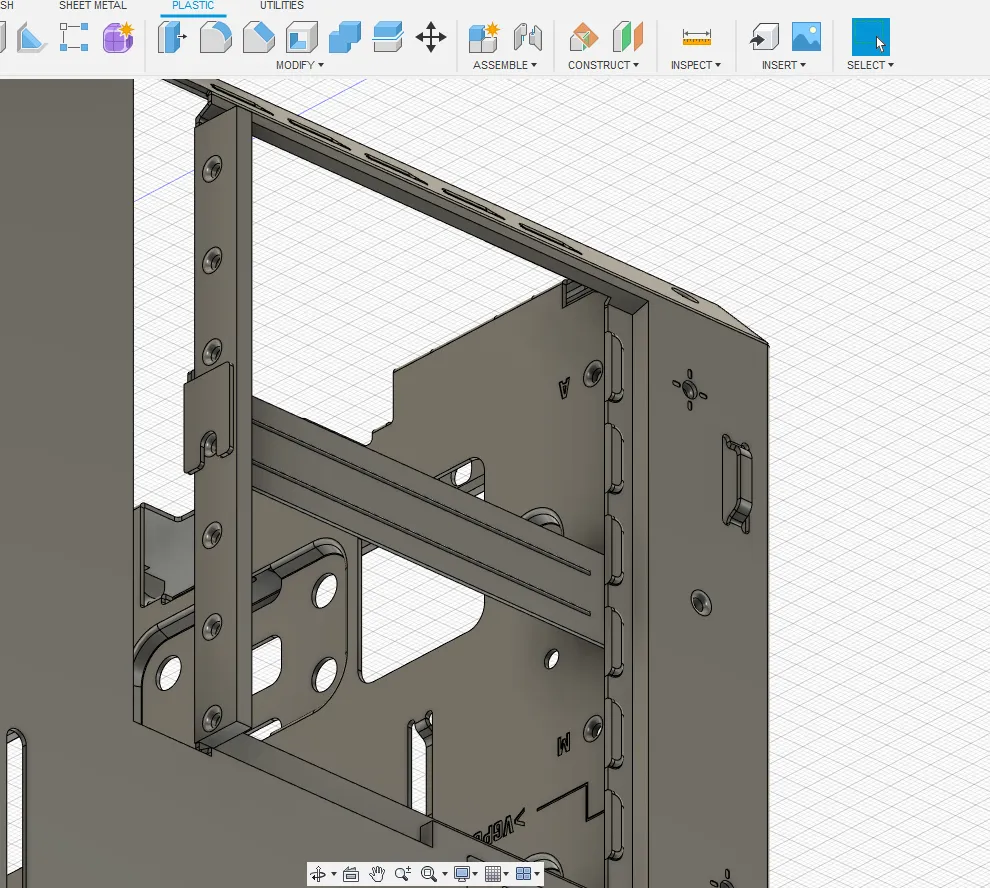This screenshot has height=888, width=990.
Task: Click the Measure ruler icon
Action: tap(696, 37)
